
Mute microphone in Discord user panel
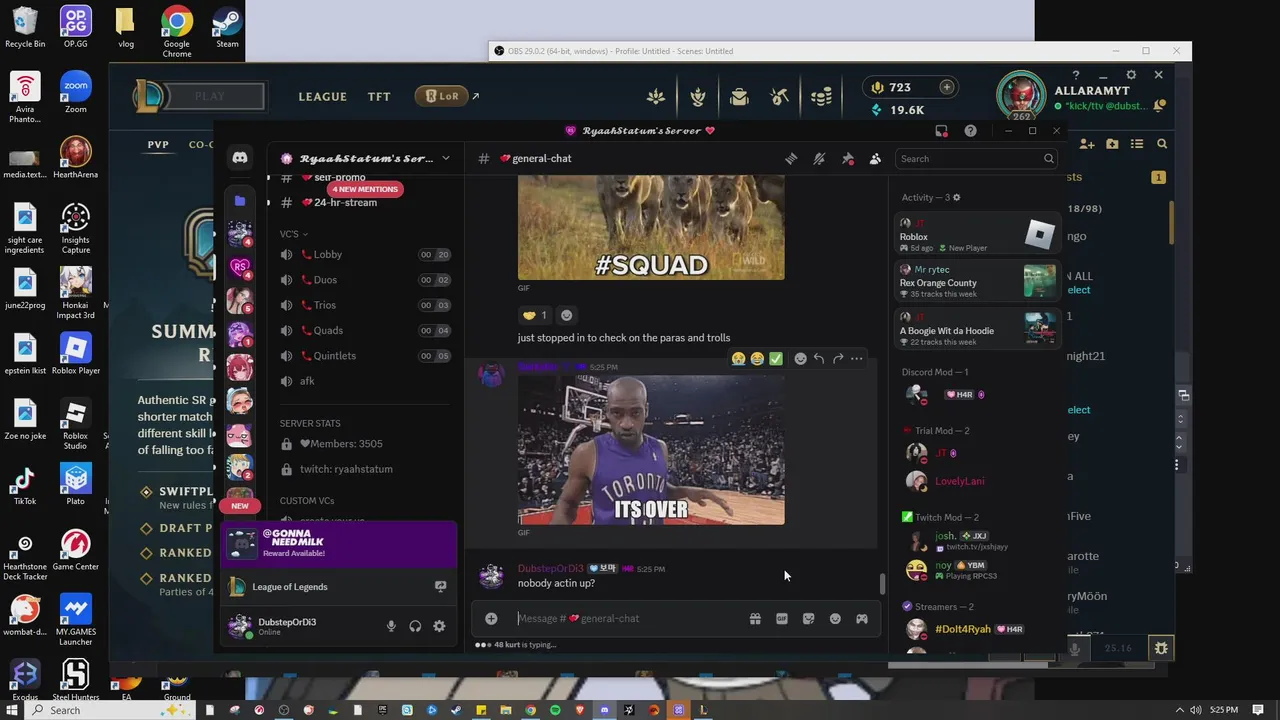(391, 626)
